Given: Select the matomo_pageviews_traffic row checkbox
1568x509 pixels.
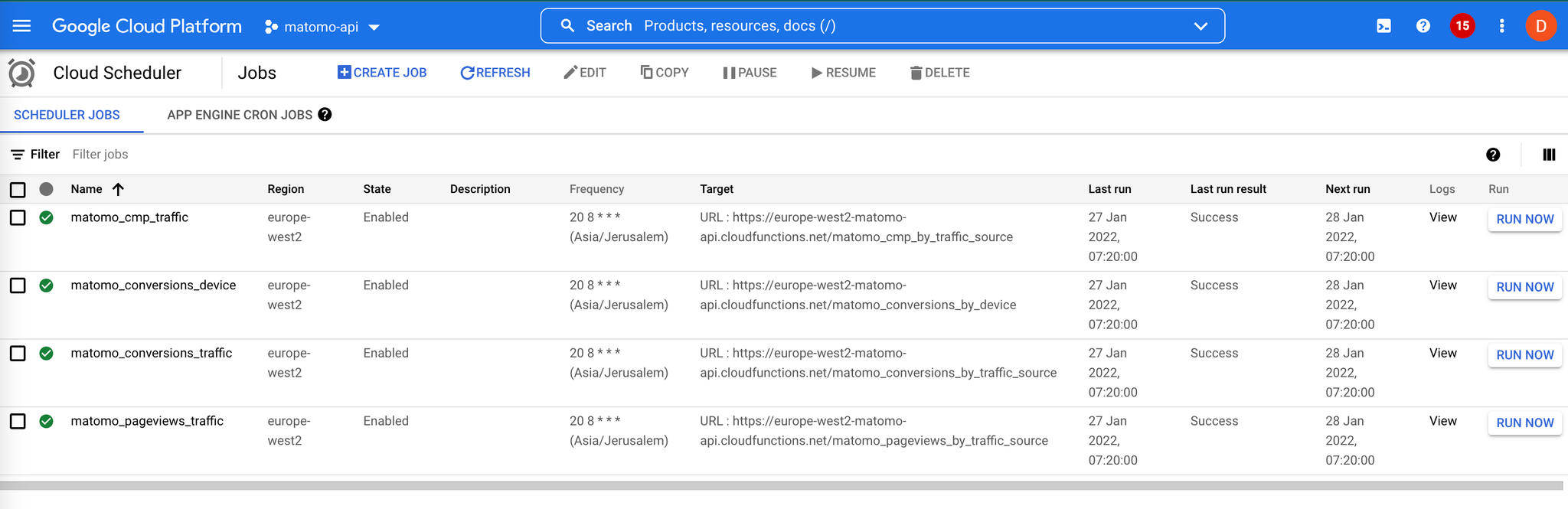Looking at the screenshot, I should point(18,421).
